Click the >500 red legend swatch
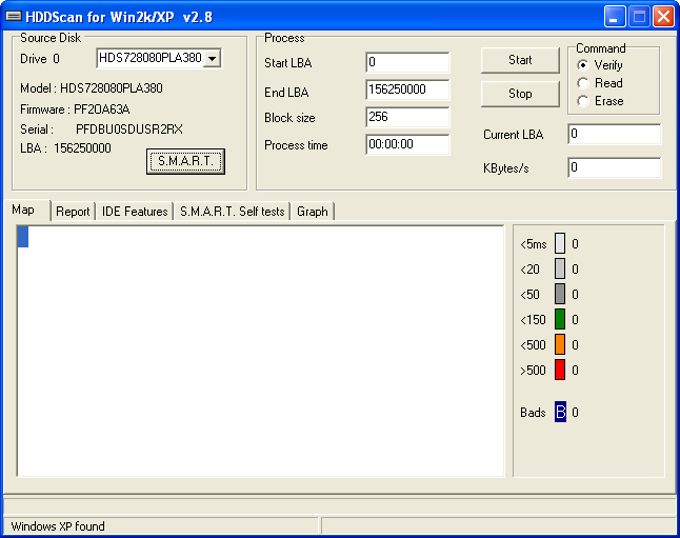The height and width of the screenshot is (538, 680). (x=560, y=370)
